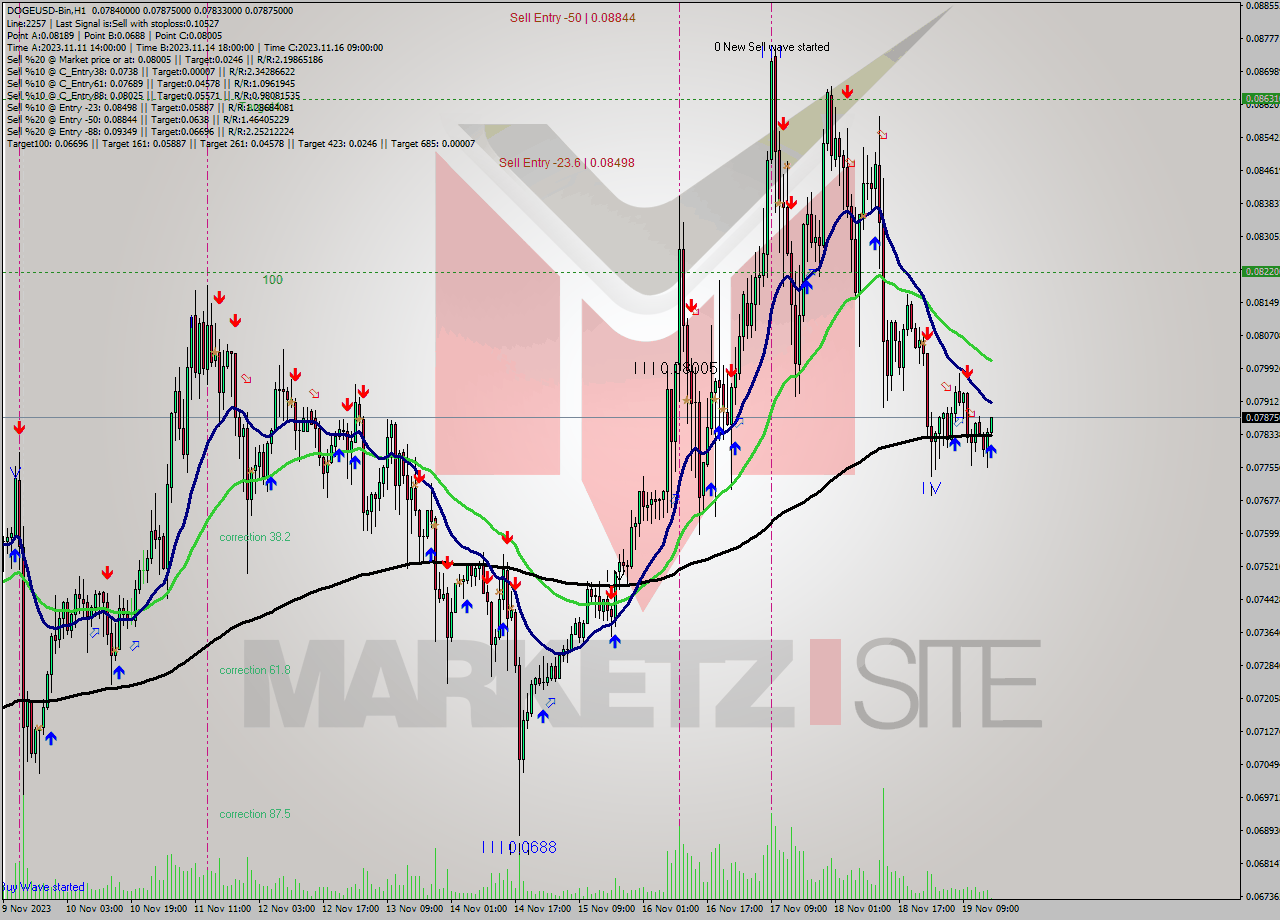
Task: Click the 'Point A:0.08189' info line
Action: 115,35
